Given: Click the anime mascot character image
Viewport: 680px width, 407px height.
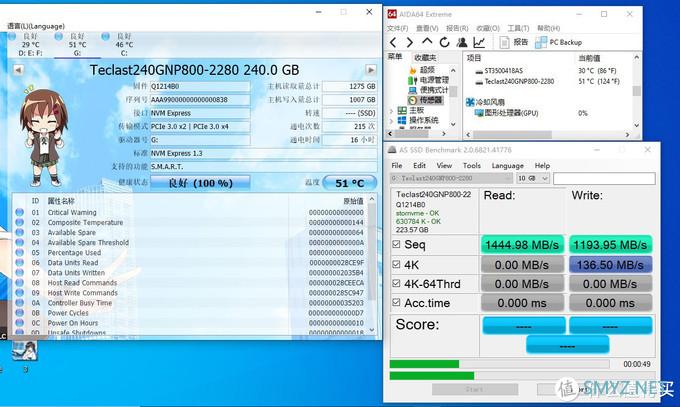Looking at the screenshot, I should (x=42, y=138).
